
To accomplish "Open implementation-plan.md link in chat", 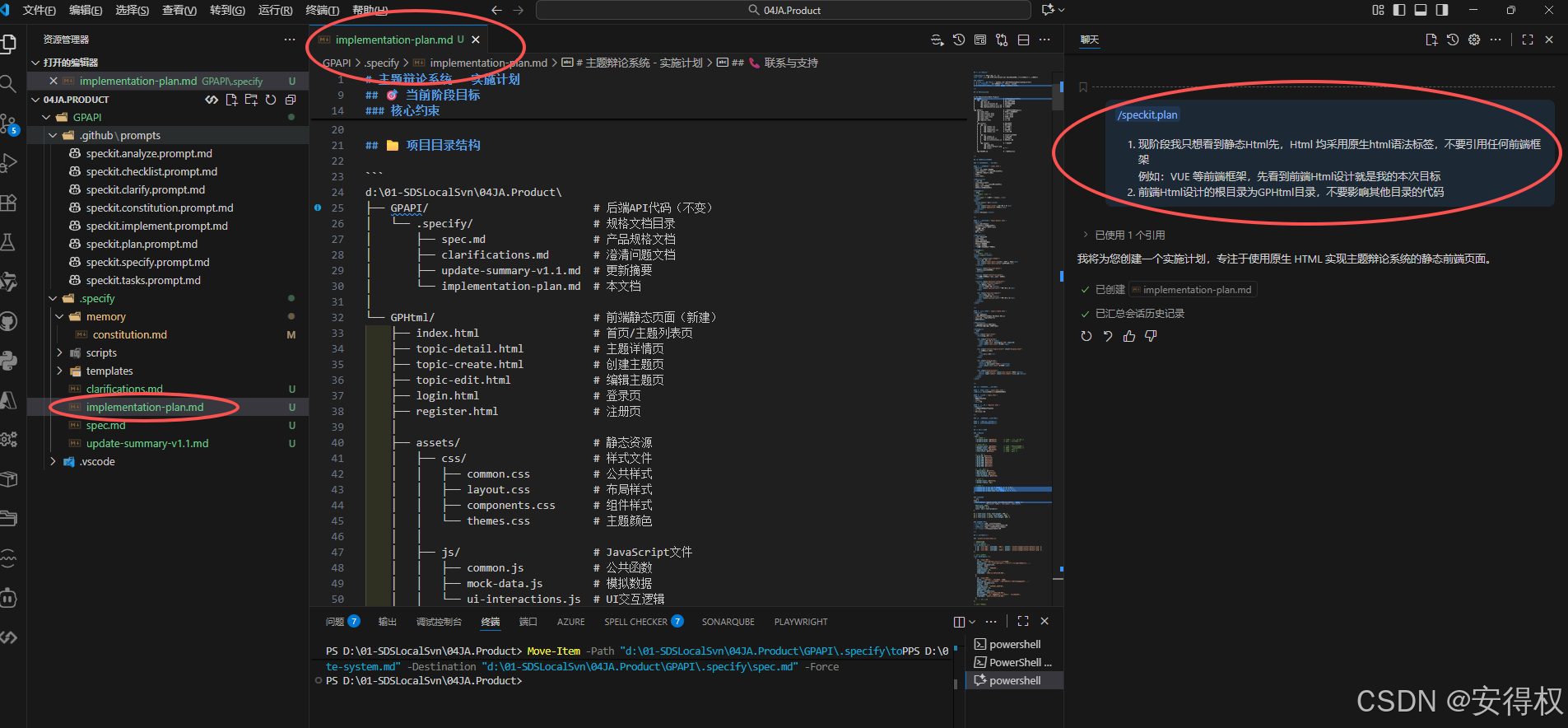I will [1191, 290].
